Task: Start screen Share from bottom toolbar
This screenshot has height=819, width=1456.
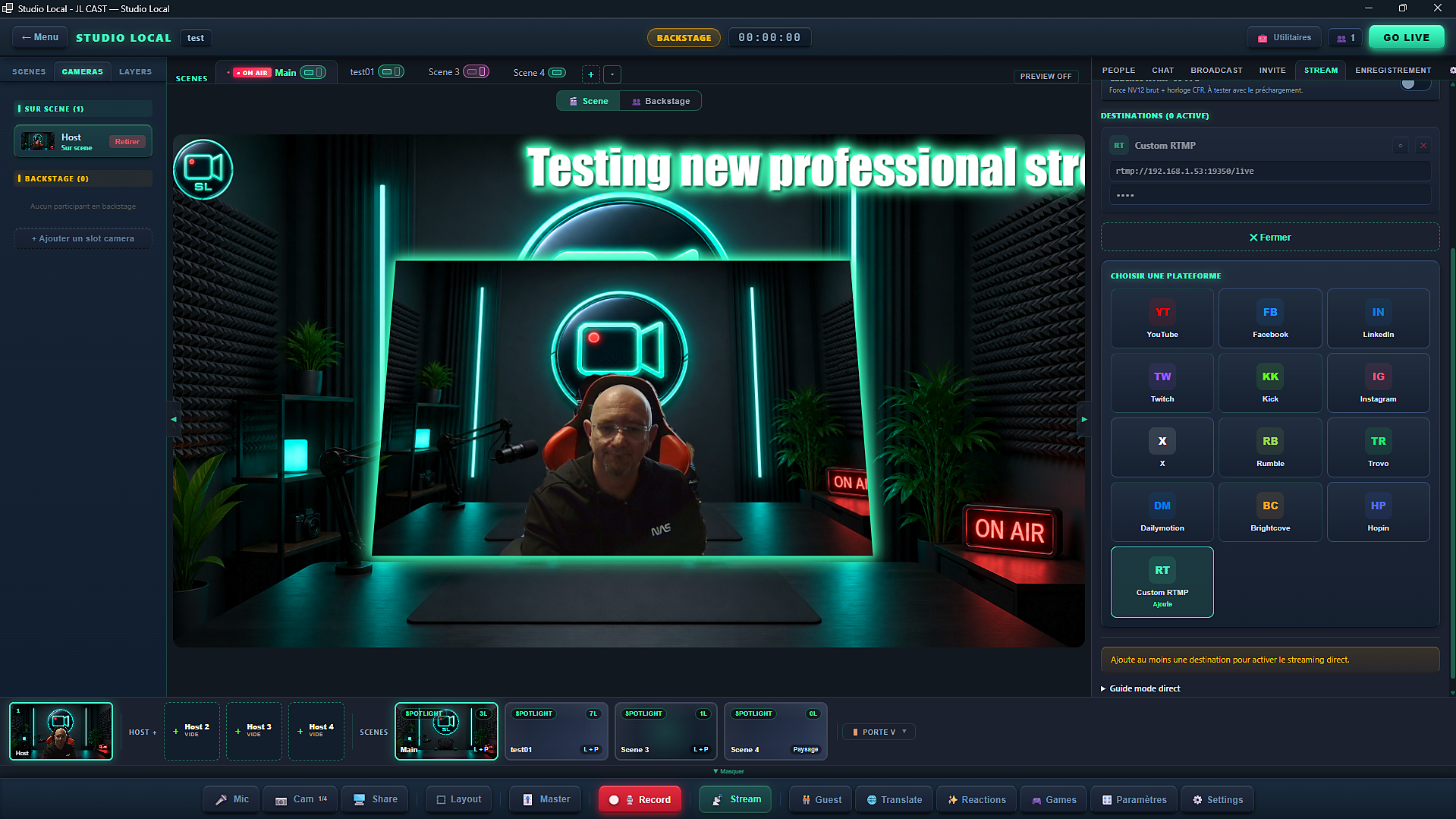Action: tap(376, 799)
